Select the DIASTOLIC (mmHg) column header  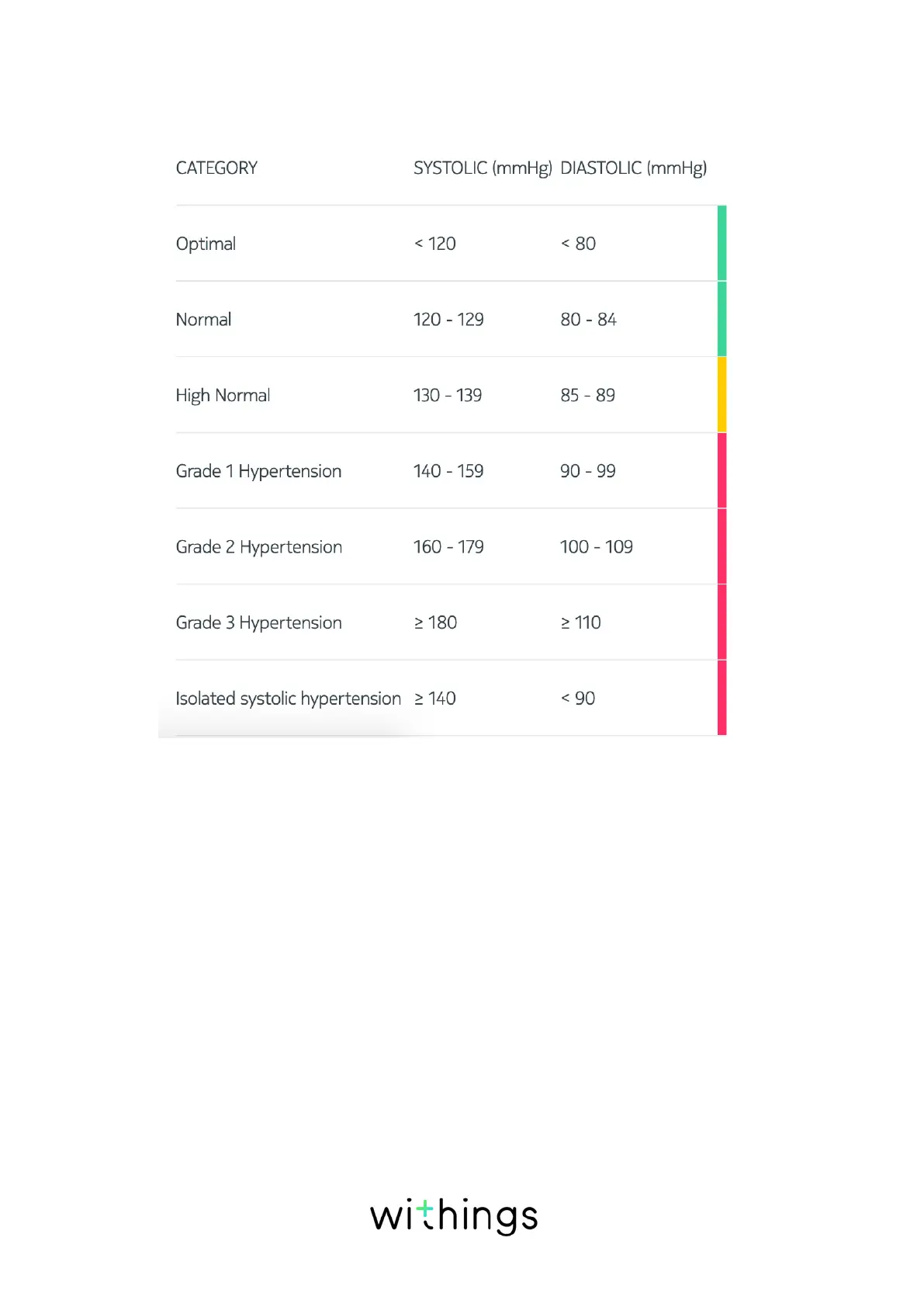click(633, 168)
